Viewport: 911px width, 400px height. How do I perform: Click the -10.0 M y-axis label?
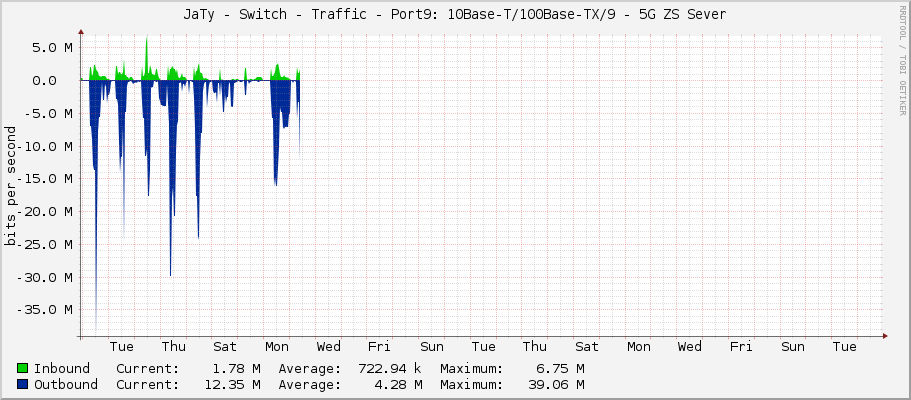(x=46, y=145)
